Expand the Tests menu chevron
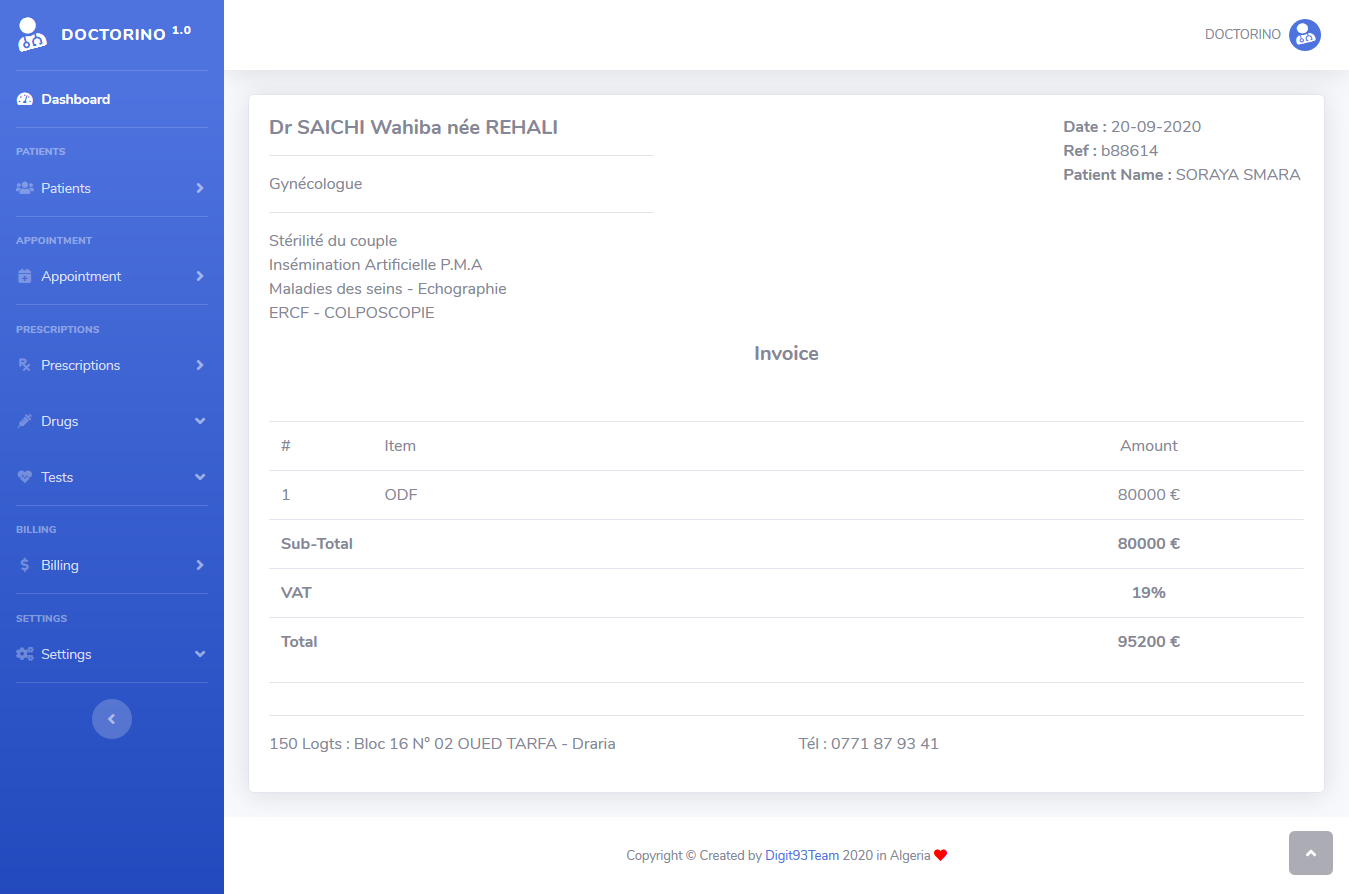The image size is (1349, 894). tap(200, 477)
